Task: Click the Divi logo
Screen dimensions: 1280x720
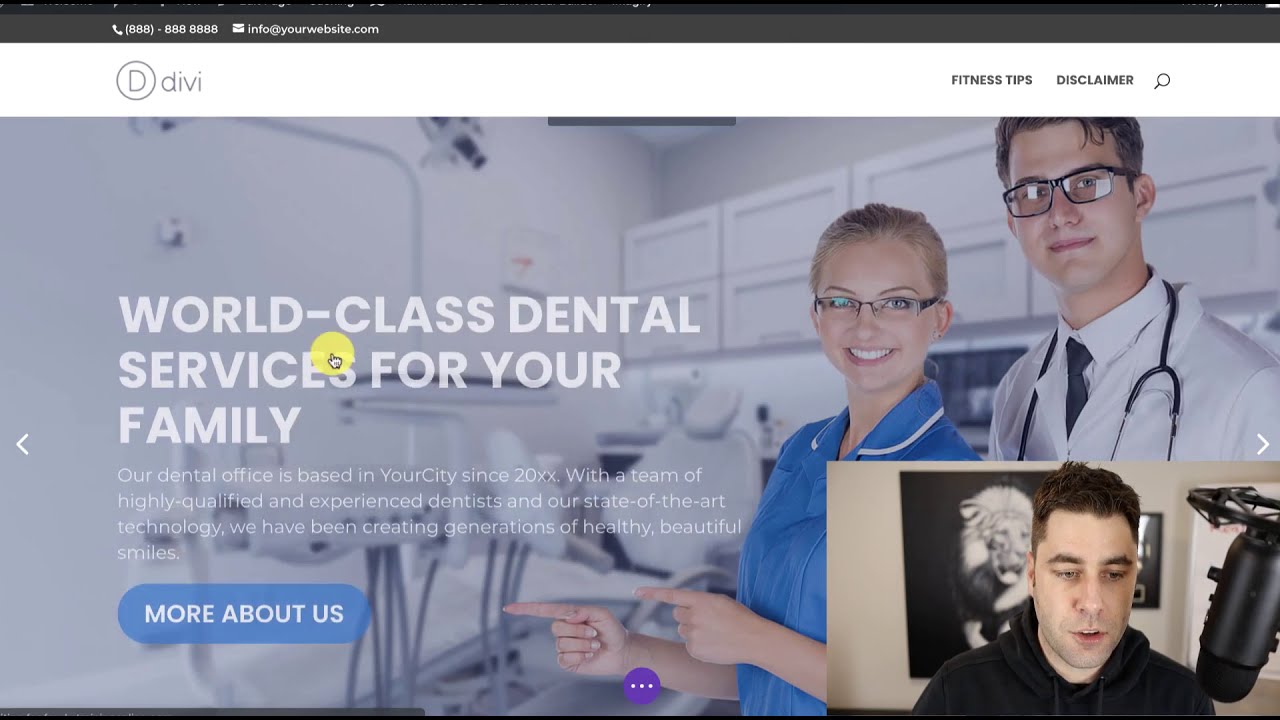Action: point(159,81)
